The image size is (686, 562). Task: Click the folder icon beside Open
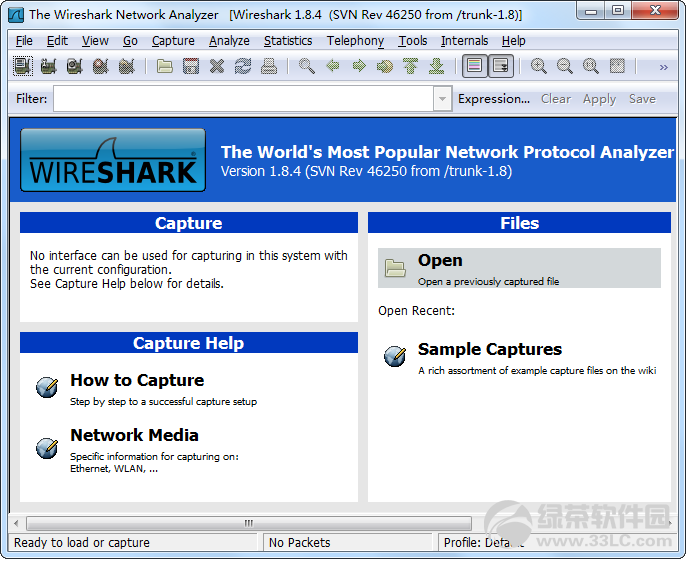click(x=395, y=268)
